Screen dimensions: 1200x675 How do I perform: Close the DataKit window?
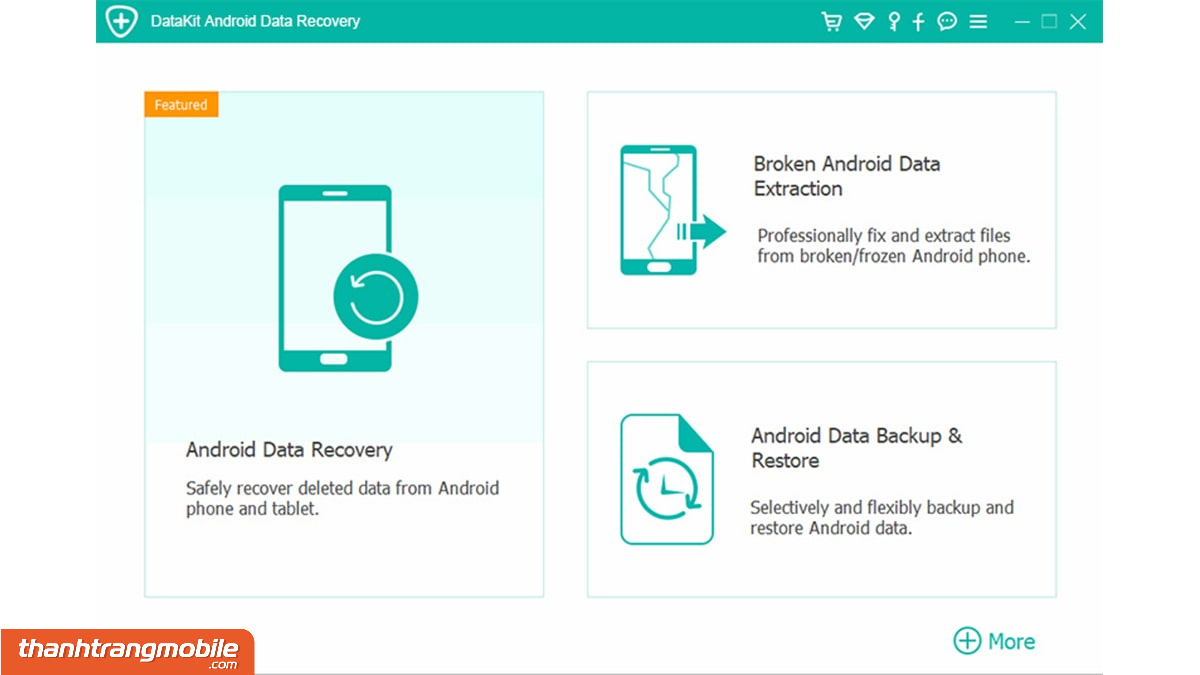pyautogui.click(x=1078, y=21)
